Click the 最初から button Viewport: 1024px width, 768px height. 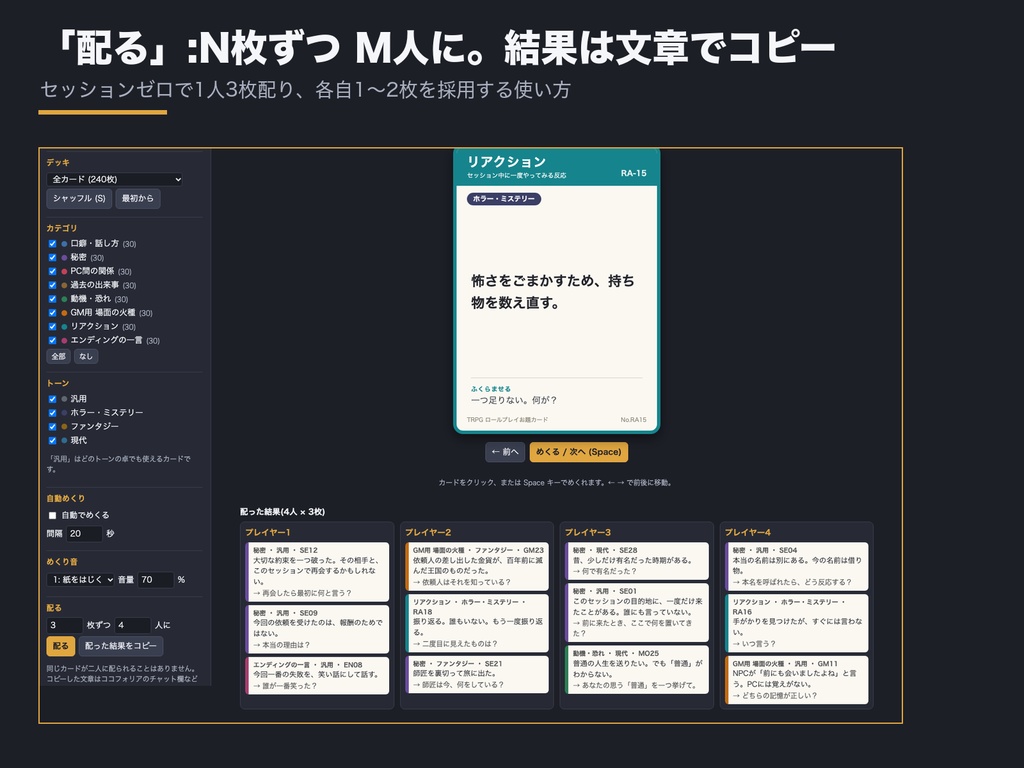pyautogui.click(x=138, y=199)
